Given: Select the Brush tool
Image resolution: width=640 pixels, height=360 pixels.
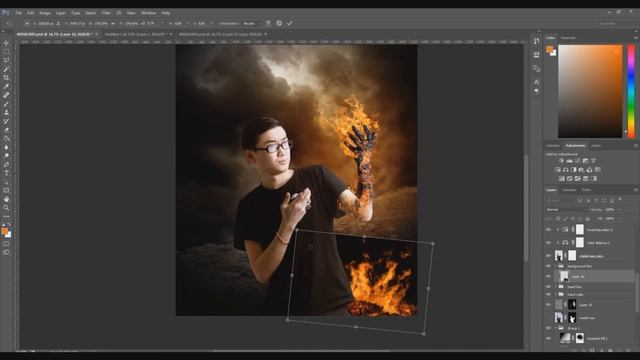Looking at the screenshot, I should 6,104.
